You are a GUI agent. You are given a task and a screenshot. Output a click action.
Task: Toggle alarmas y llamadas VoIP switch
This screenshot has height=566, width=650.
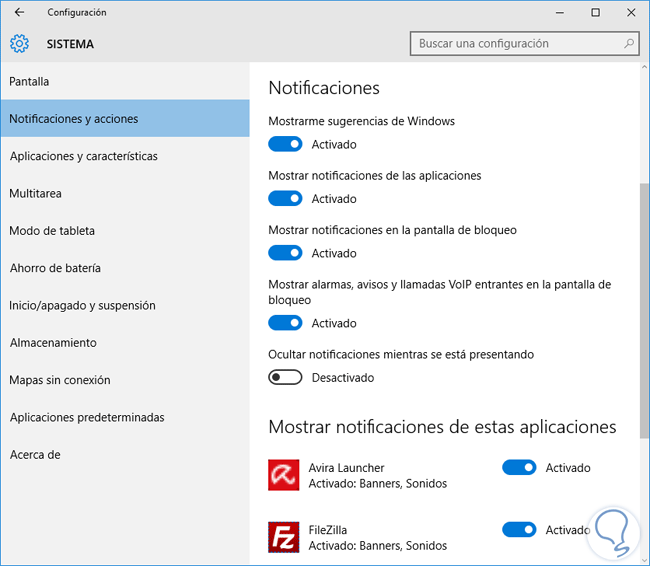pyautogui.click(x=285, y=323)
